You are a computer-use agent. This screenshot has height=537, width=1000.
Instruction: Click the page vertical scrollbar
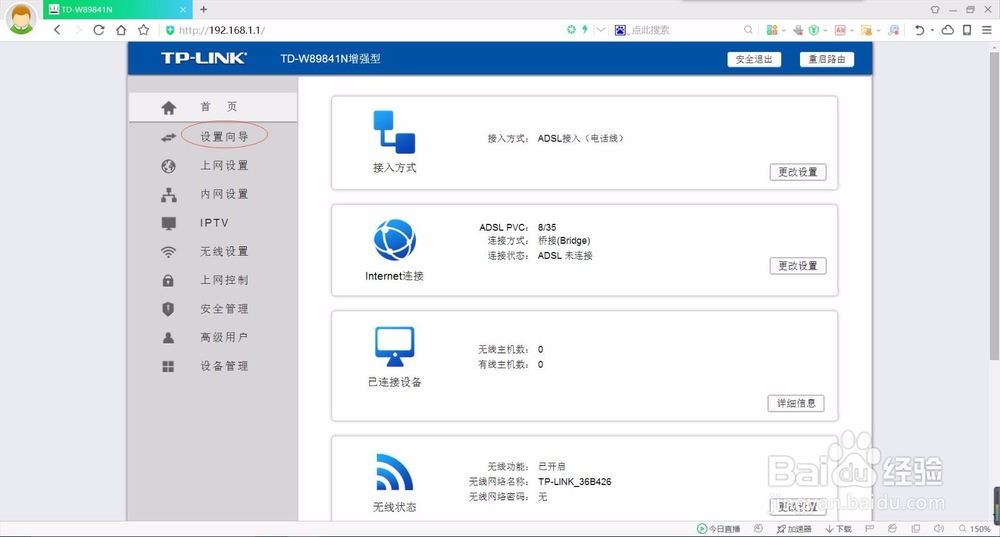[994, 206]
